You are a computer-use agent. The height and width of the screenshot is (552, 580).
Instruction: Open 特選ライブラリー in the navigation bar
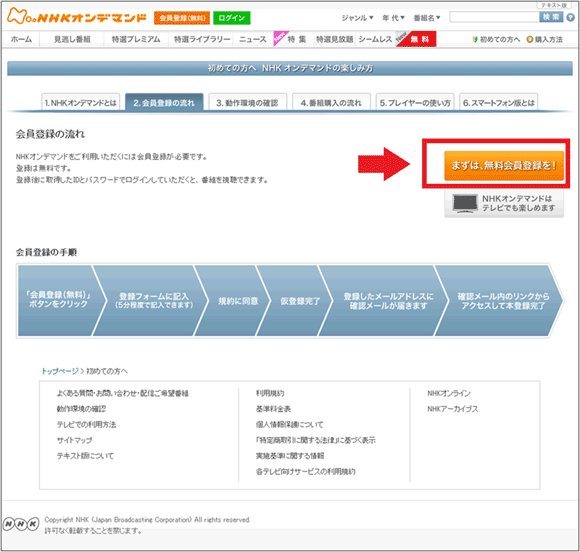click(x=202, y=39)
